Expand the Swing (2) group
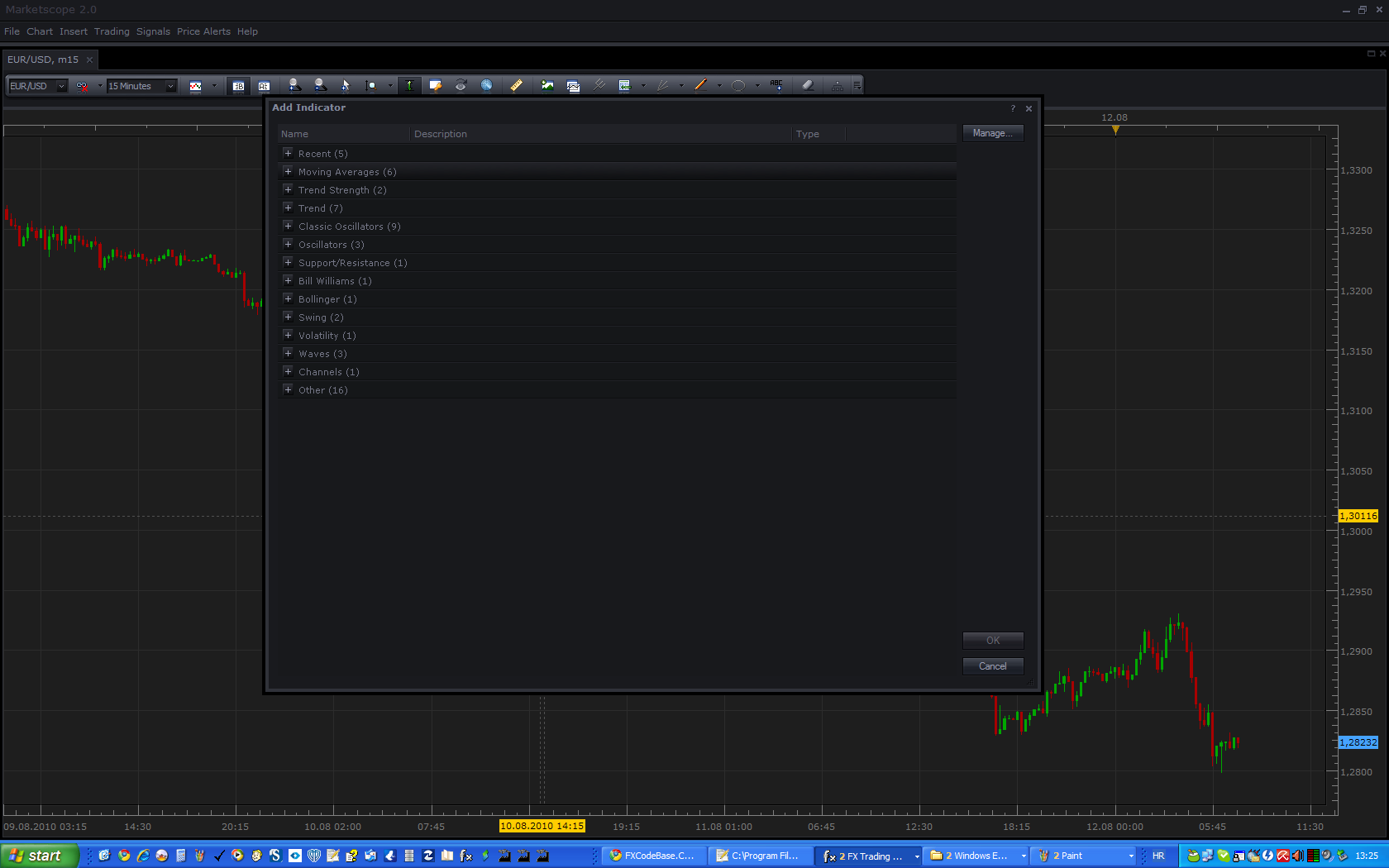This screenshot has height=868, width=1389. (x=288, y=317)
